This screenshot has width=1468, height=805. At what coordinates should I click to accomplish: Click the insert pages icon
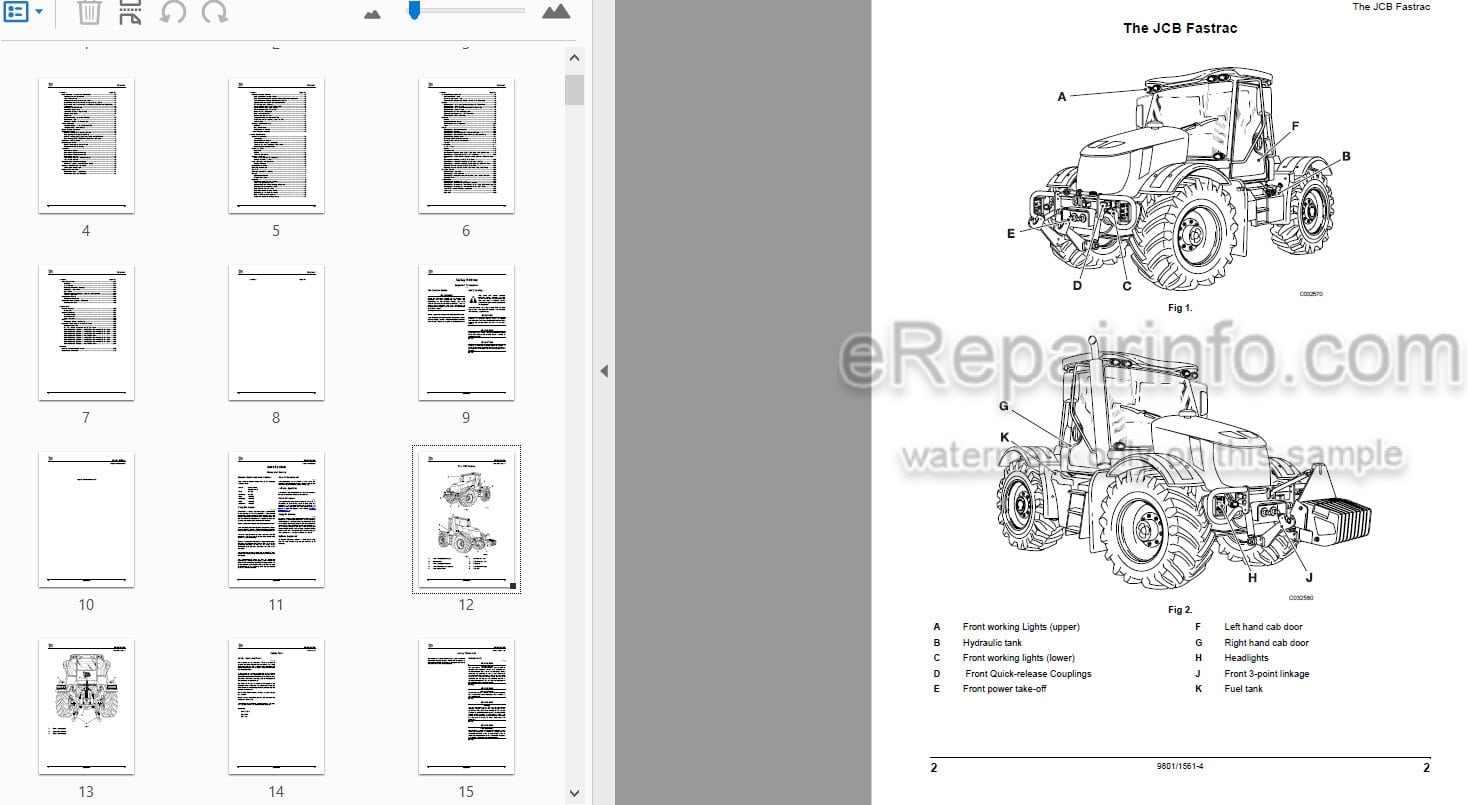[130, 12]
